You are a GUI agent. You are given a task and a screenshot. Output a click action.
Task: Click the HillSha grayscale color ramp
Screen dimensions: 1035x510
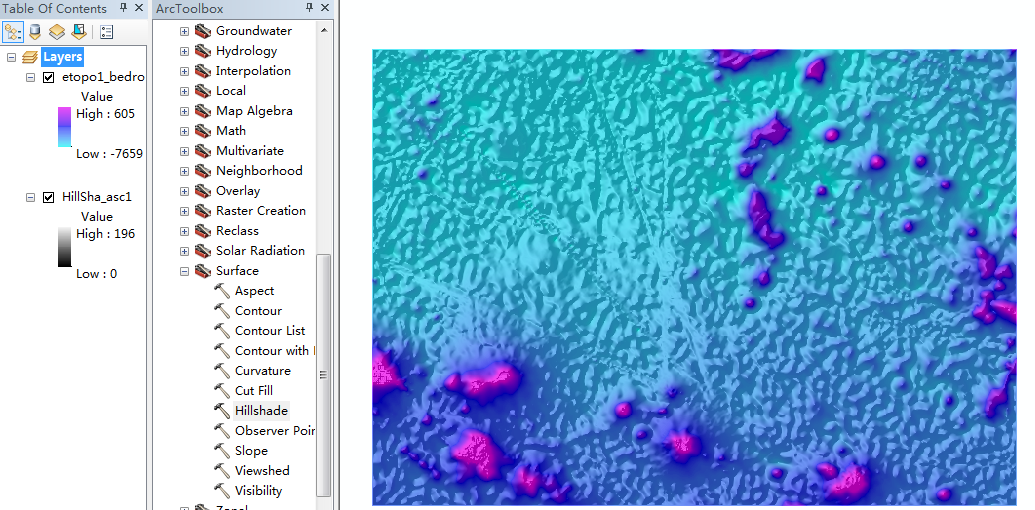[65, 247]
